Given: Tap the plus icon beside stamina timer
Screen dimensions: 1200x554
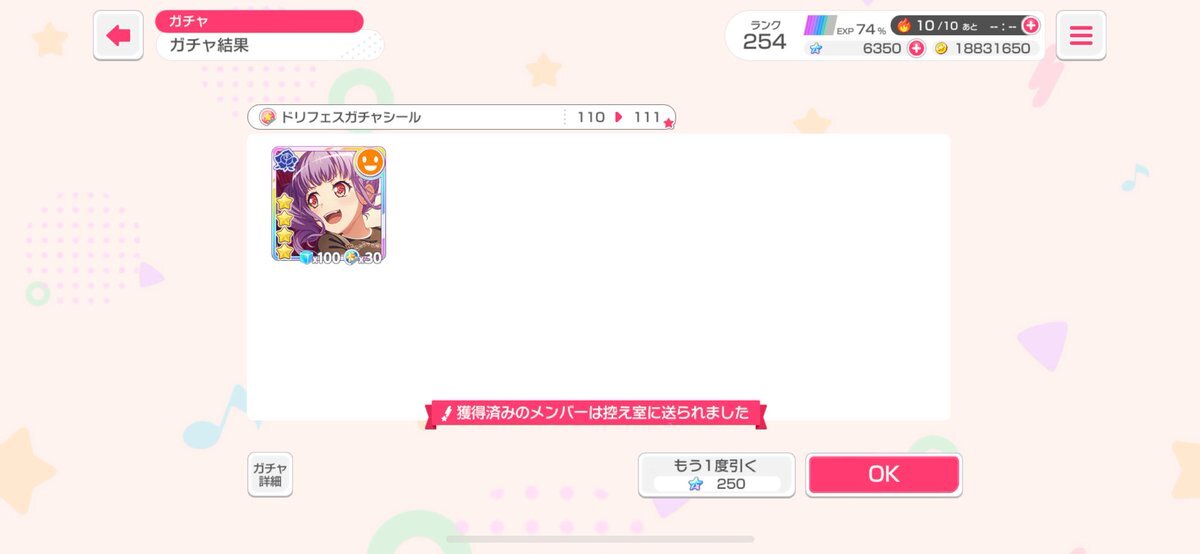Looking at the screenshot, I should (x=1030, y=25).
